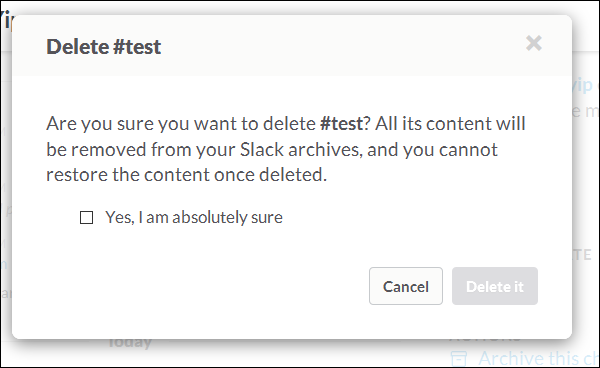Click the archive box icon behind the dialog
The height and width of the screenshot is (368, 600).
458,359
